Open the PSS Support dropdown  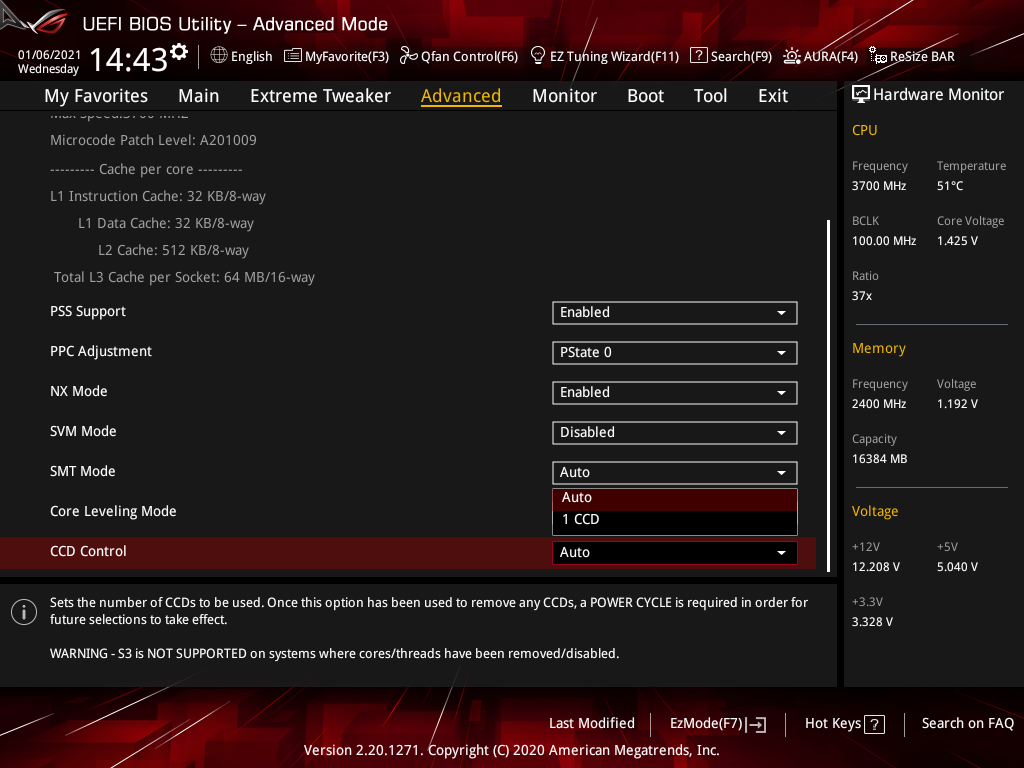(675, 313)
